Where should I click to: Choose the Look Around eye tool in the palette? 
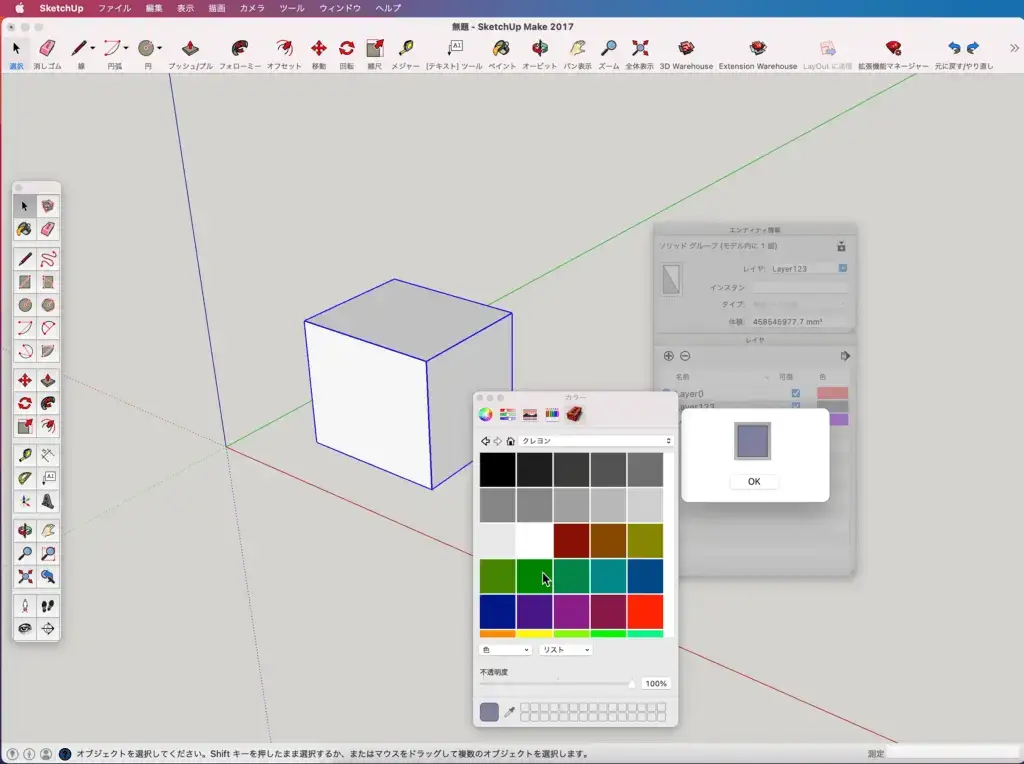(25, 629)
